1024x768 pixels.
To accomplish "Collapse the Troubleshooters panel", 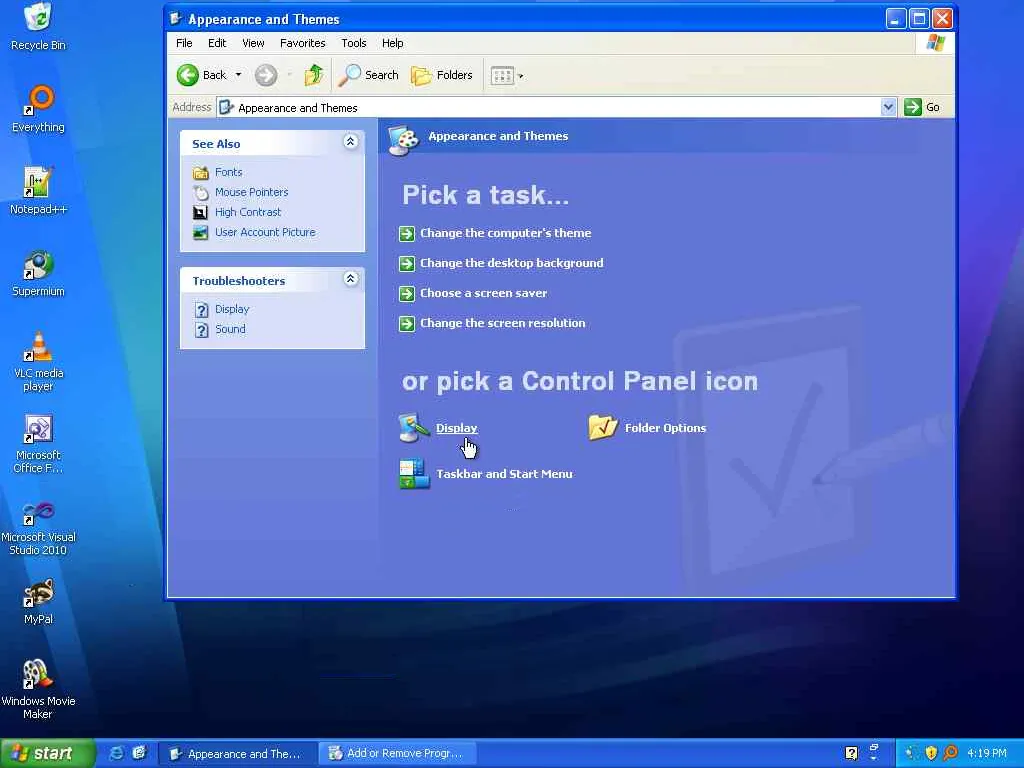I will point(351,279).
